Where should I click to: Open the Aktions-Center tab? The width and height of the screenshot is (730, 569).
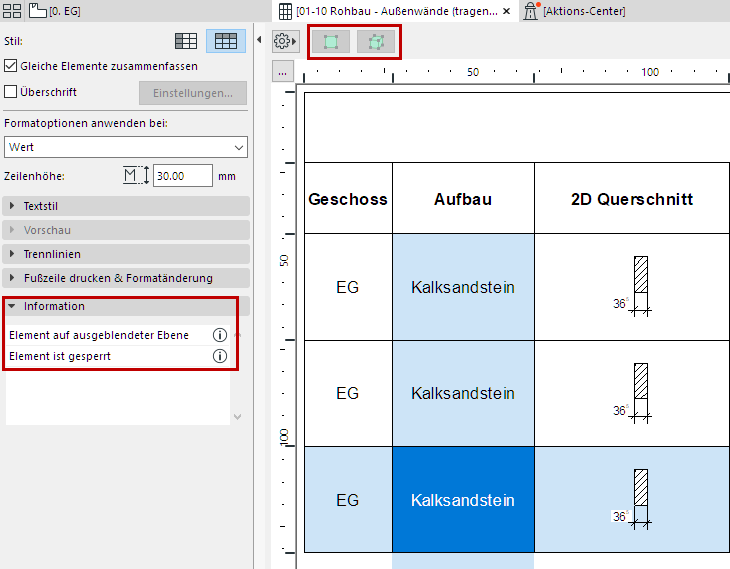point(575,11)
